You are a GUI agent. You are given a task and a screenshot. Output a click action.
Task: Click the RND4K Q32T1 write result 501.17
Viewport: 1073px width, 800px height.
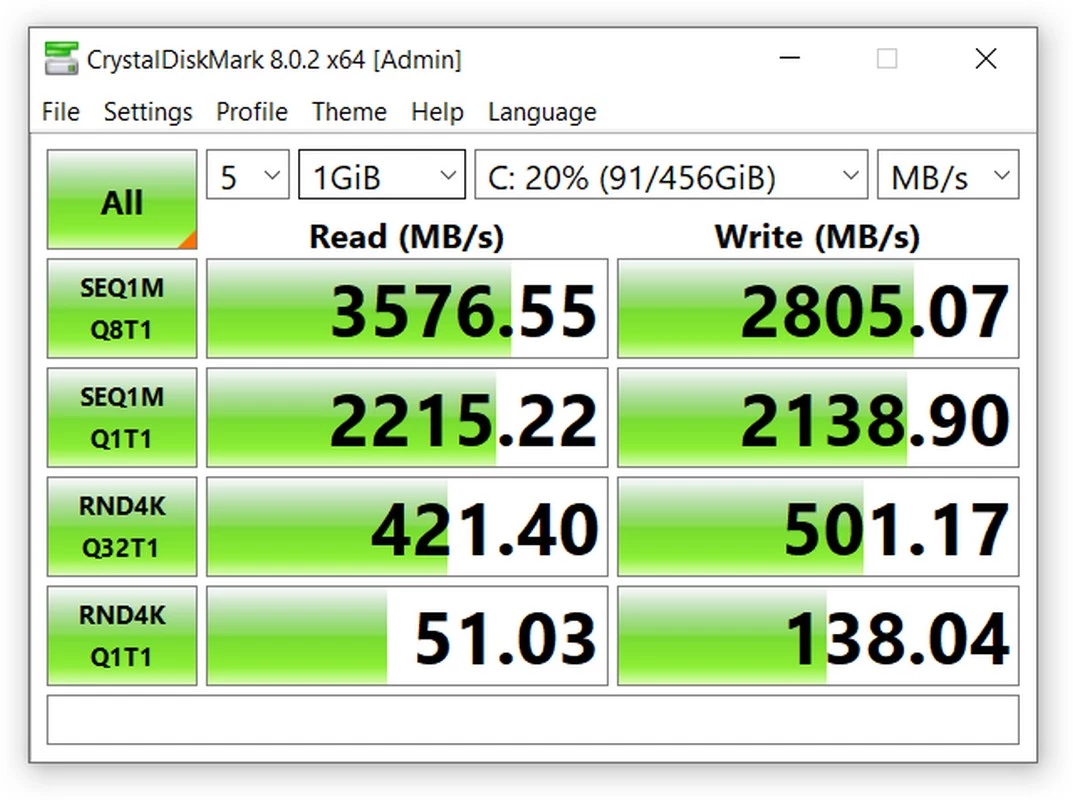click(818, 526)
